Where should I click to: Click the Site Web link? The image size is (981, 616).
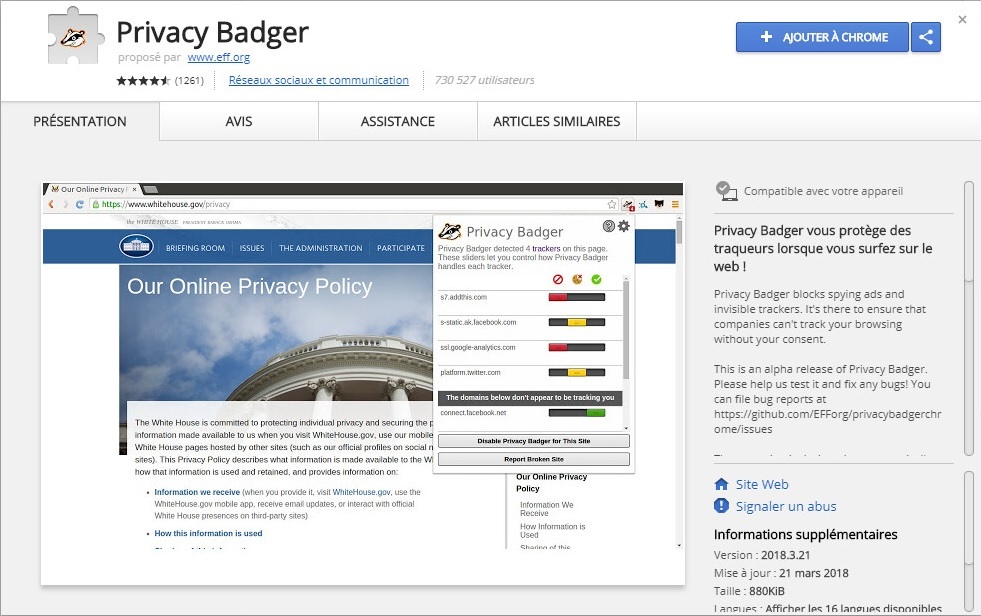point(762,484)
